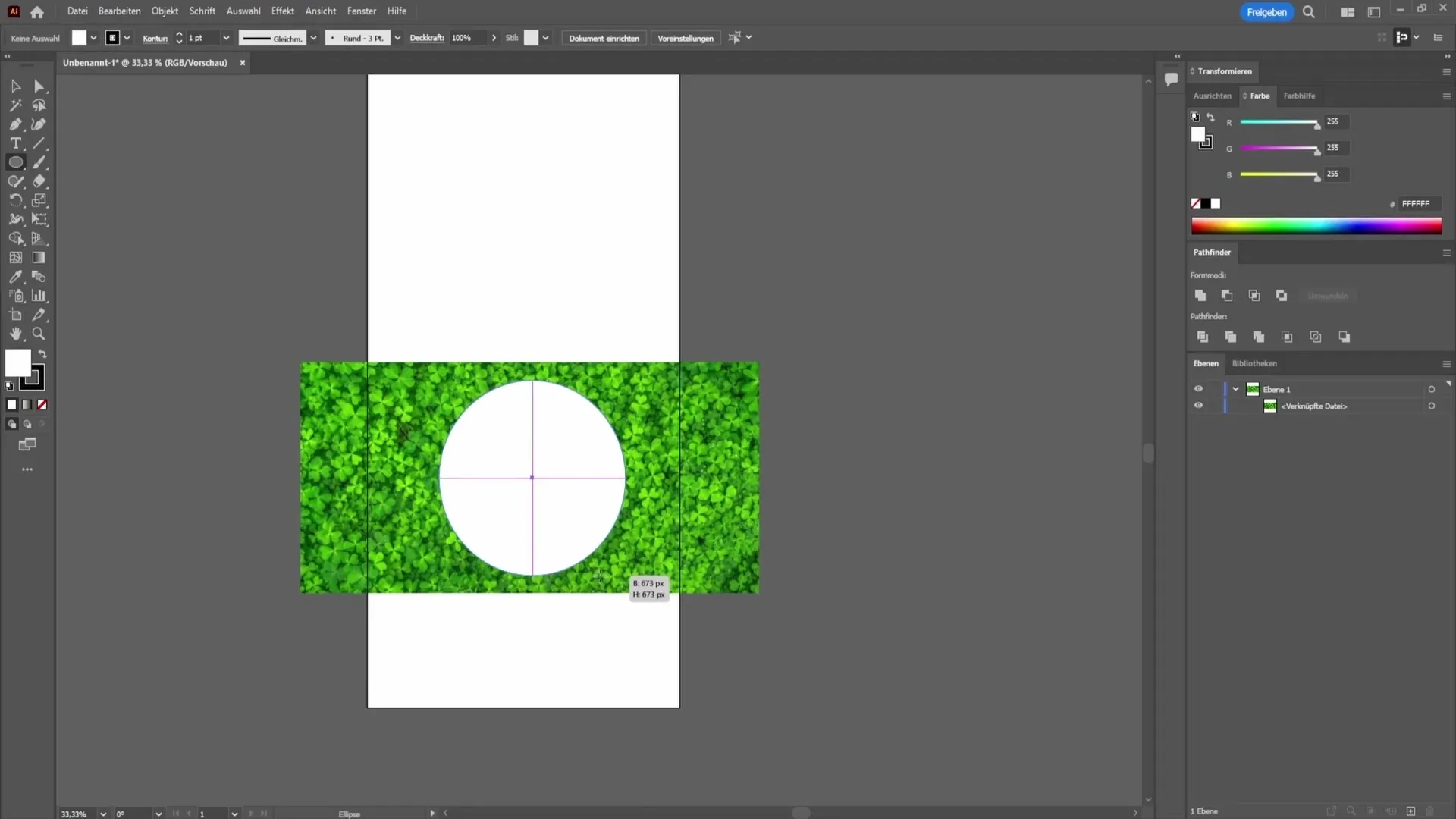1456x819 pixels.
Task: Select the Column Graph tool
Action: [39, 296]
